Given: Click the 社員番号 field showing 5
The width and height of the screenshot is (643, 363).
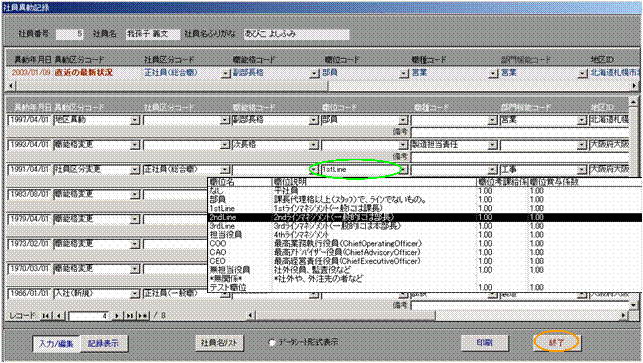Looking at the screenshot, I should [x=70, y=34].
